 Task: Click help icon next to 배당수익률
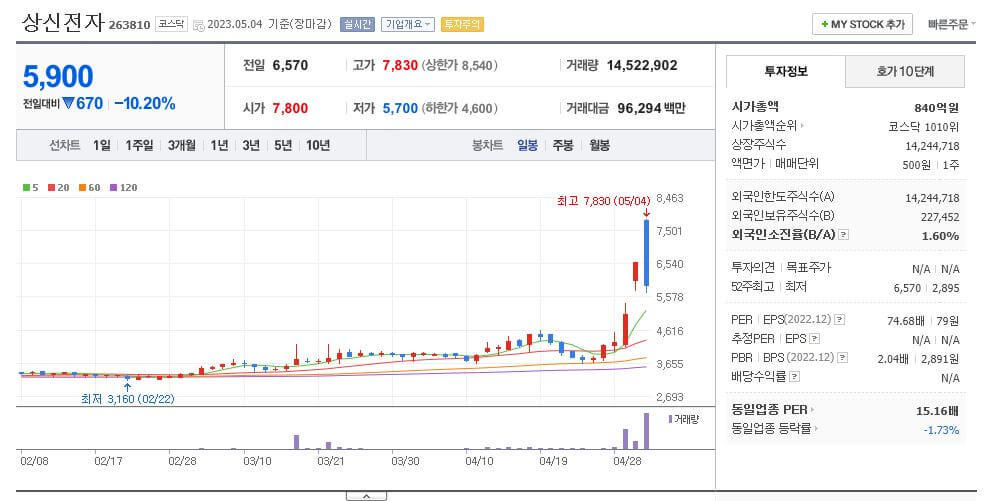(794, 377)
